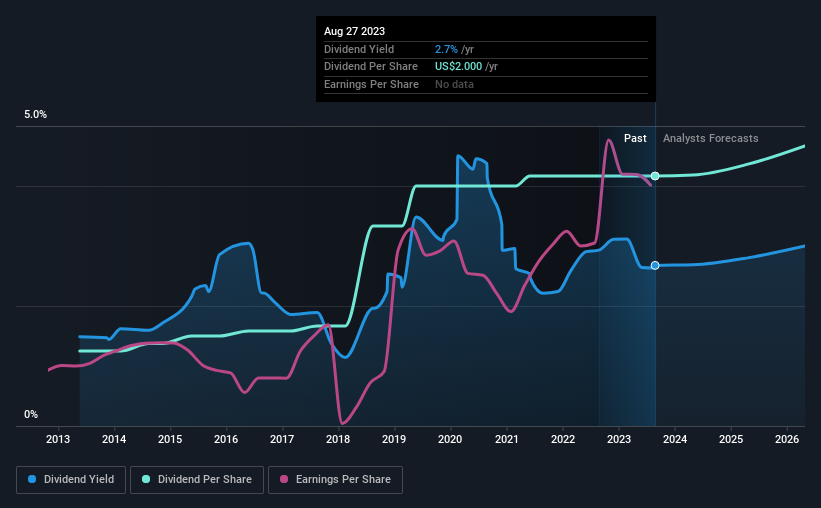Viewport: 821px width, 508px height.
Task: Click the 2022 x-axis label
Action: [563, 439]
